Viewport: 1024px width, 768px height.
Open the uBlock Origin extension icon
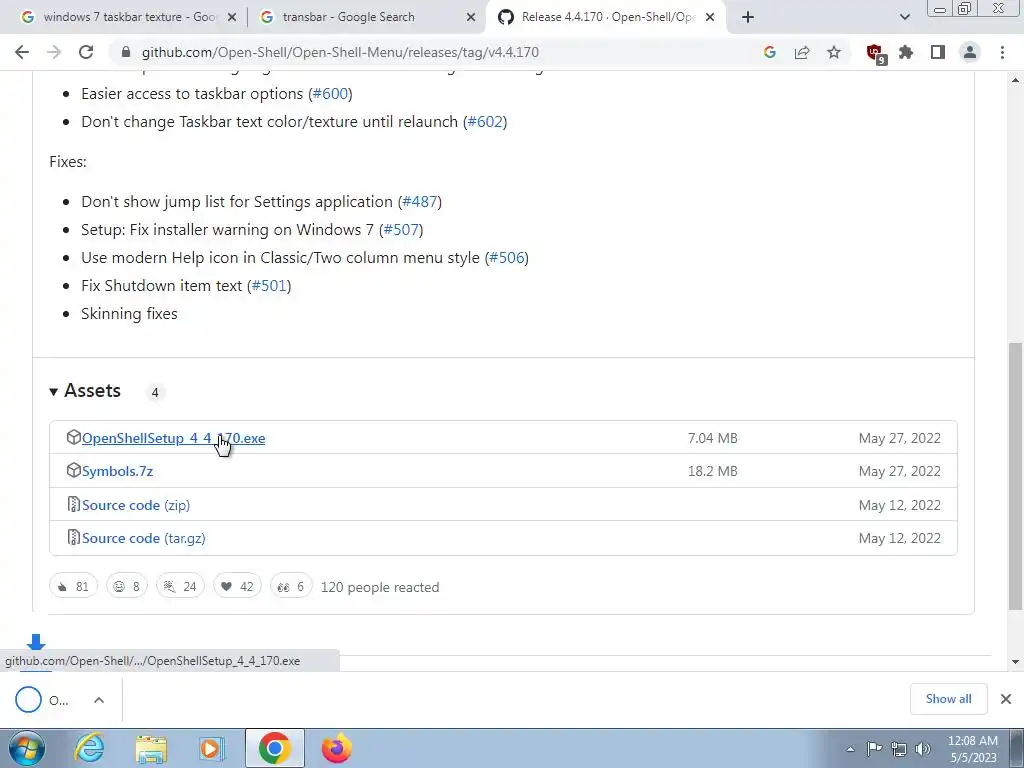click(875, 53)
